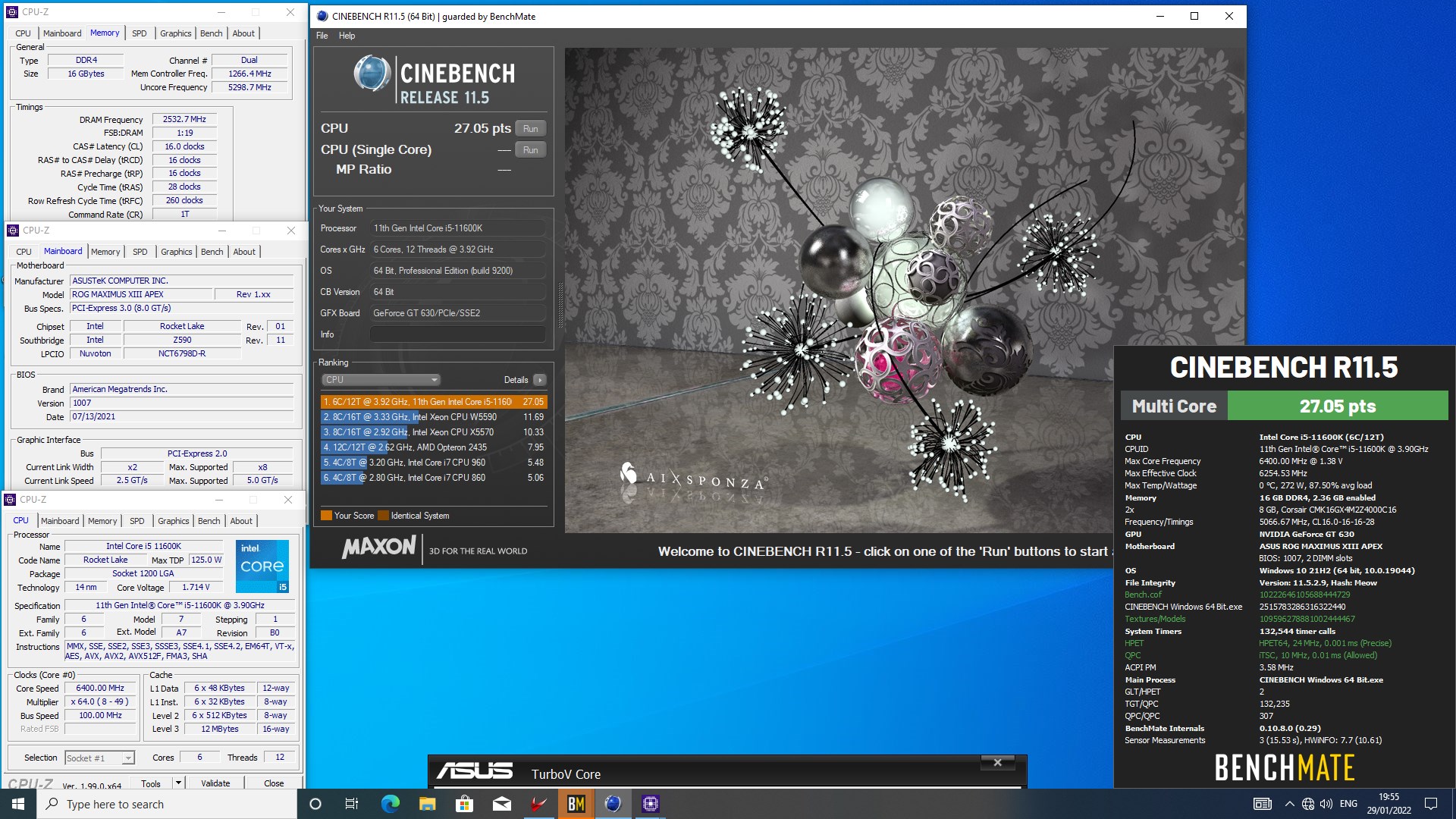Open Microsoft Store taskbar icon
The width and height of the screenshot is (1456, 819).
click(464, 804)
